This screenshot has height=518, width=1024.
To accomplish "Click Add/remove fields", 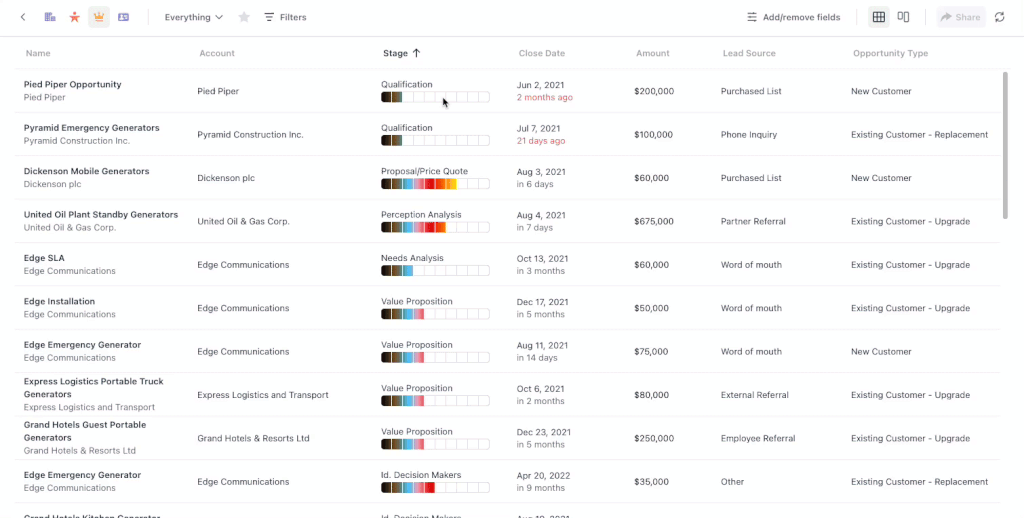I will point(793,18).
